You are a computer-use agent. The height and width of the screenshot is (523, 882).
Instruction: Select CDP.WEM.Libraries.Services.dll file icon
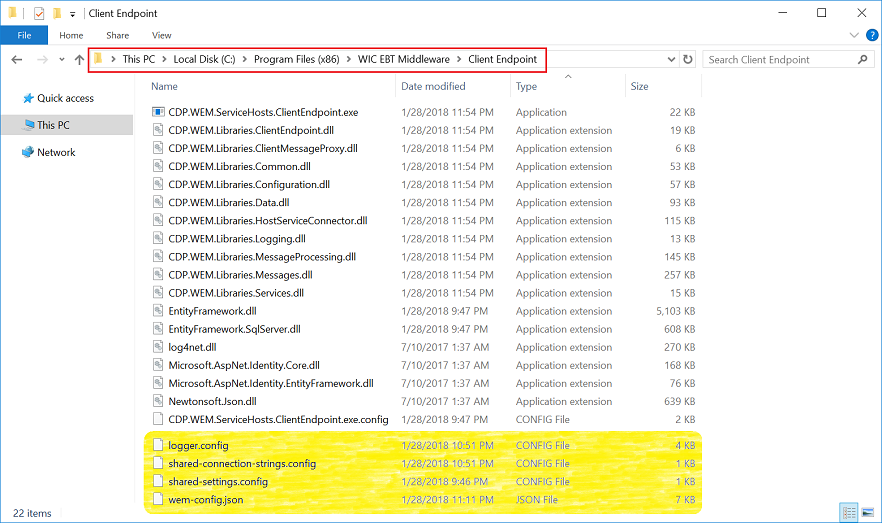click(x=158, y=292)
